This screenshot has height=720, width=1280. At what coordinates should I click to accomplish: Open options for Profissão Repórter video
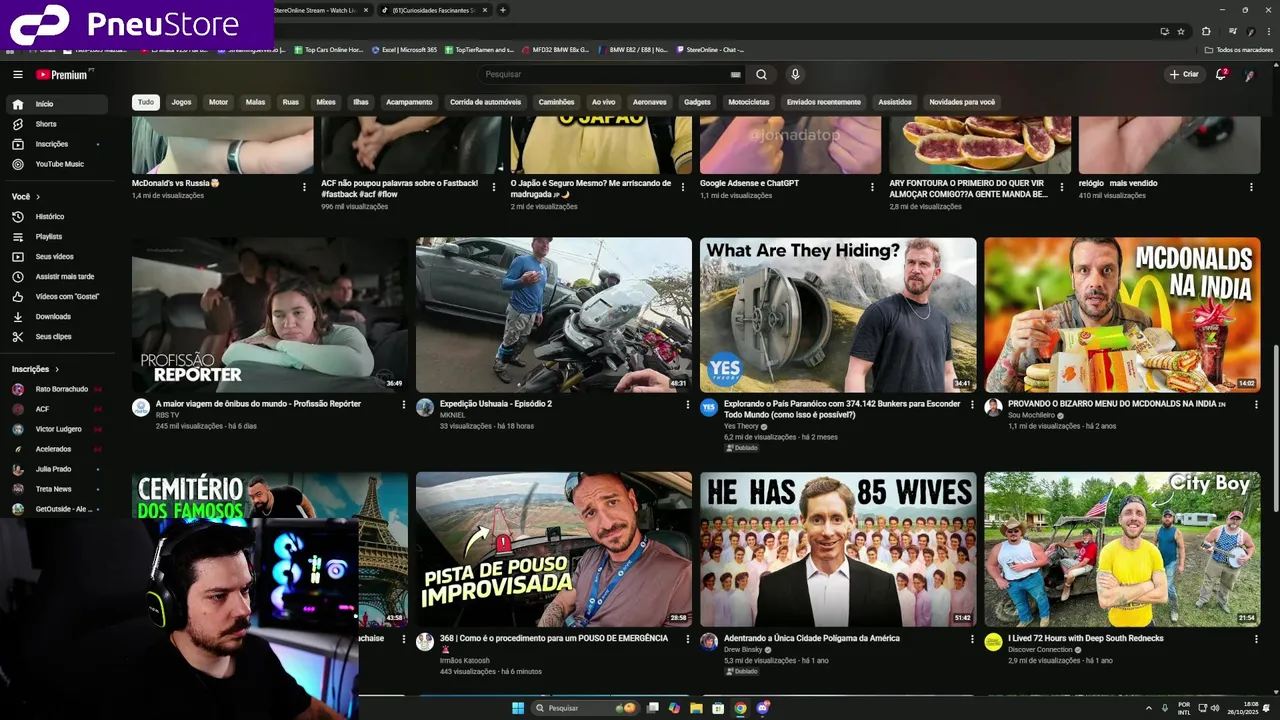coord(404,405)
